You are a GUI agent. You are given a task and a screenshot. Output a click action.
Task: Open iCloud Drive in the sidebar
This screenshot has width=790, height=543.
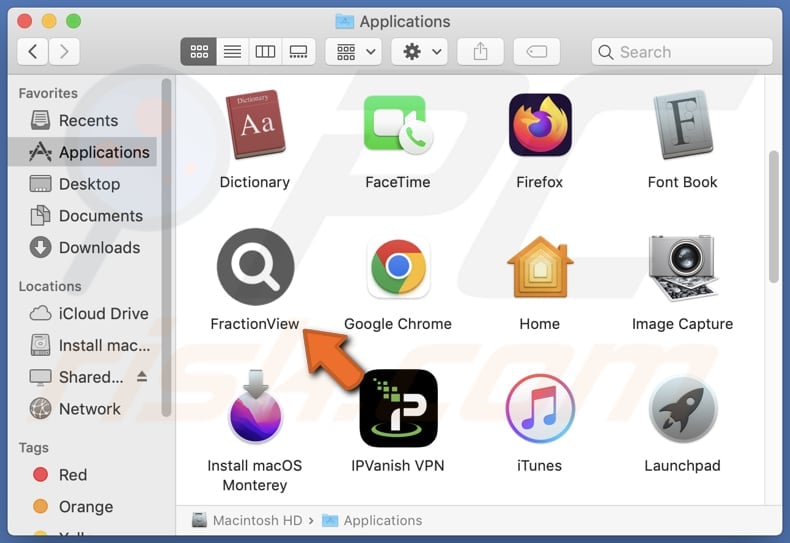82,313
